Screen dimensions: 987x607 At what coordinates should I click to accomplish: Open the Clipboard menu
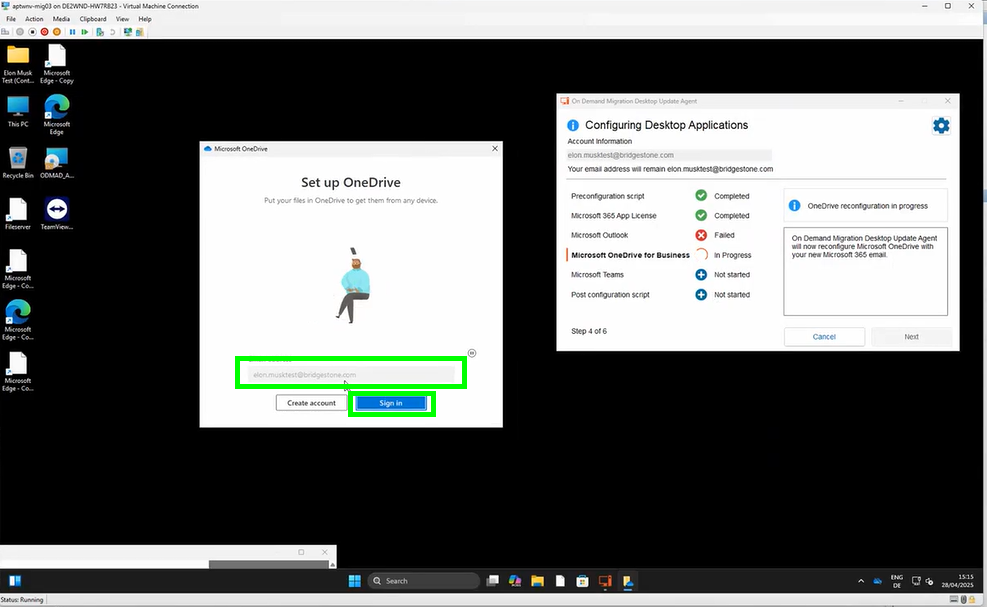click(x=93, y=19)
